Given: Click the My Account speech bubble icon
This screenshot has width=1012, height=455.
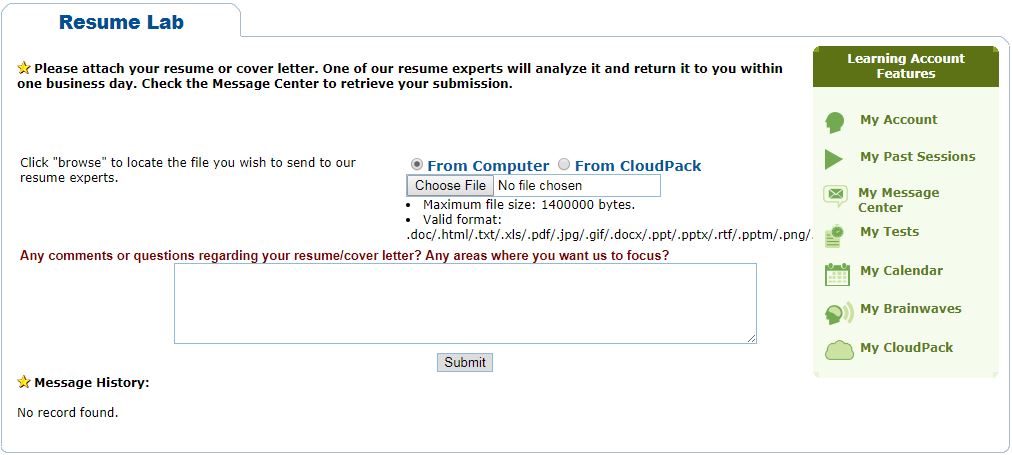Looking at the screenshot, I should pyautogui.click(x=835, y=122).
